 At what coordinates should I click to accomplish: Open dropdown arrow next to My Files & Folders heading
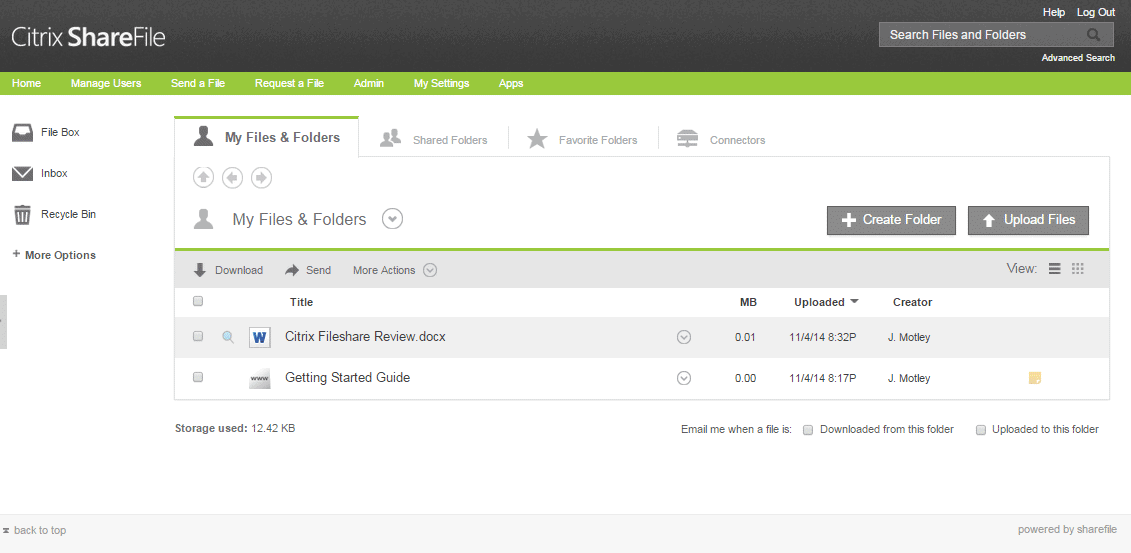click(392, 218)
